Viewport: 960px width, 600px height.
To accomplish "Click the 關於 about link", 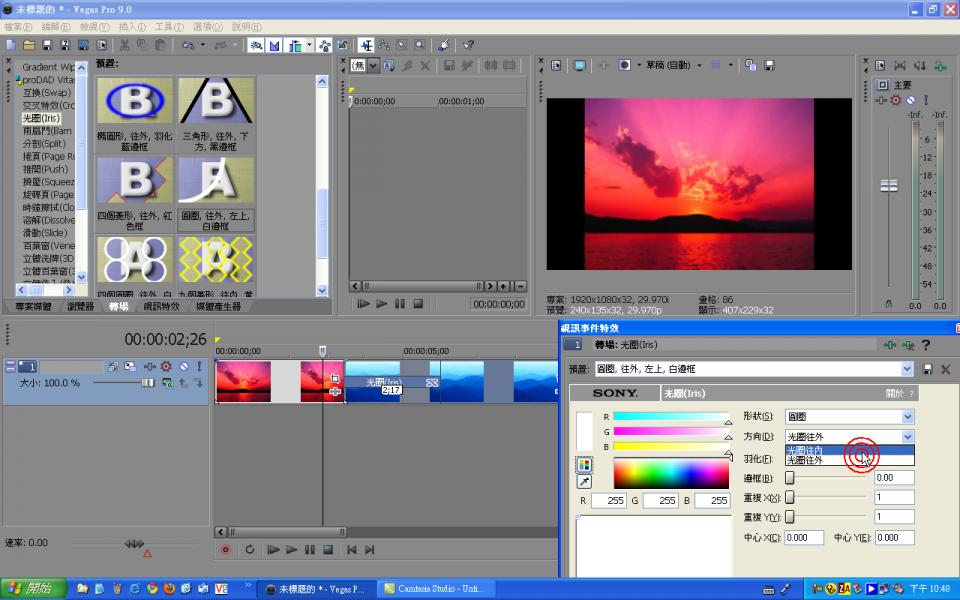I will click(893, 394).
